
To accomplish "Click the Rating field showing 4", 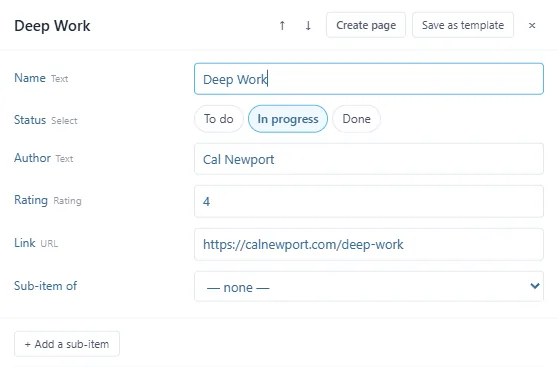I will (x=369, y=201).
